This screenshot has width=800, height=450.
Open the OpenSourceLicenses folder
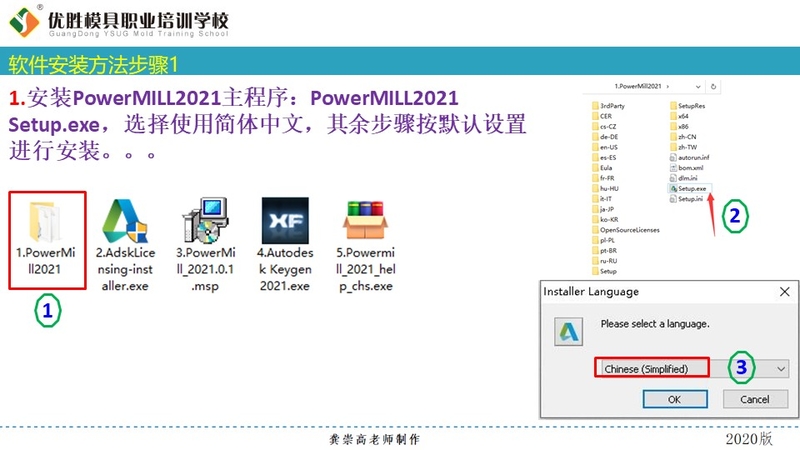click(630, 229)
